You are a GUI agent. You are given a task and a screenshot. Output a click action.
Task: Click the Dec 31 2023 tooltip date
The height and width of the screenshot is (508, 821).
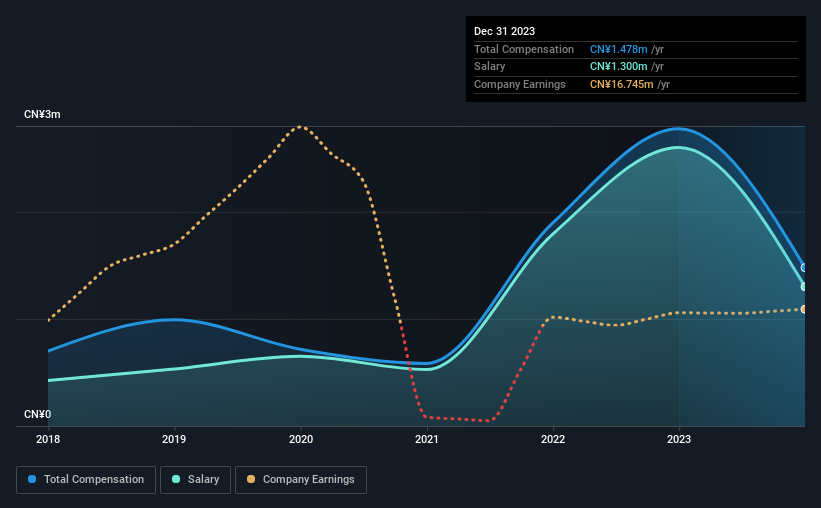tap(504, 31)
